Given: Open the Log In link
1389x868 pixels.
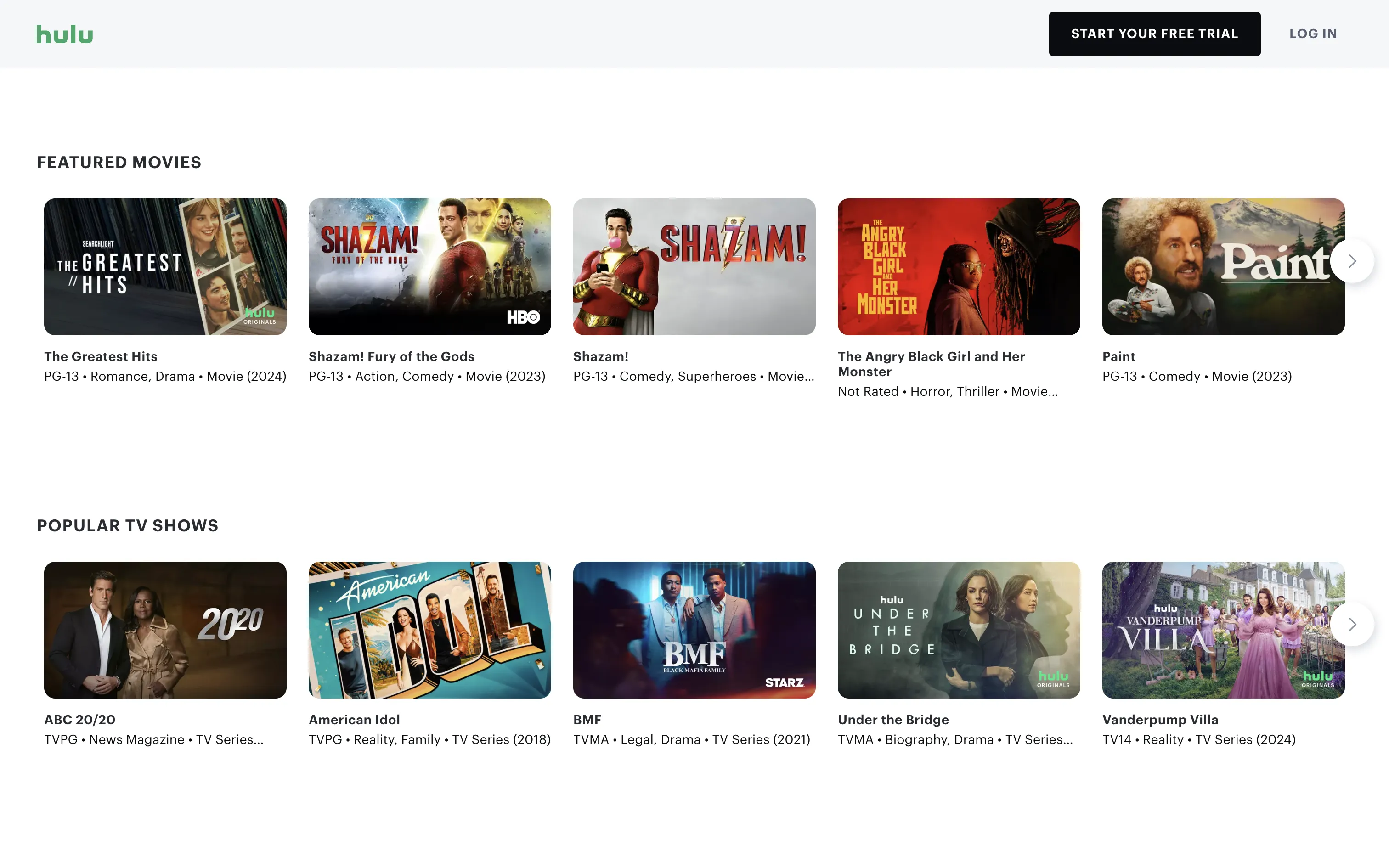Looking at the screenshot, I should tap(1313, 34).
